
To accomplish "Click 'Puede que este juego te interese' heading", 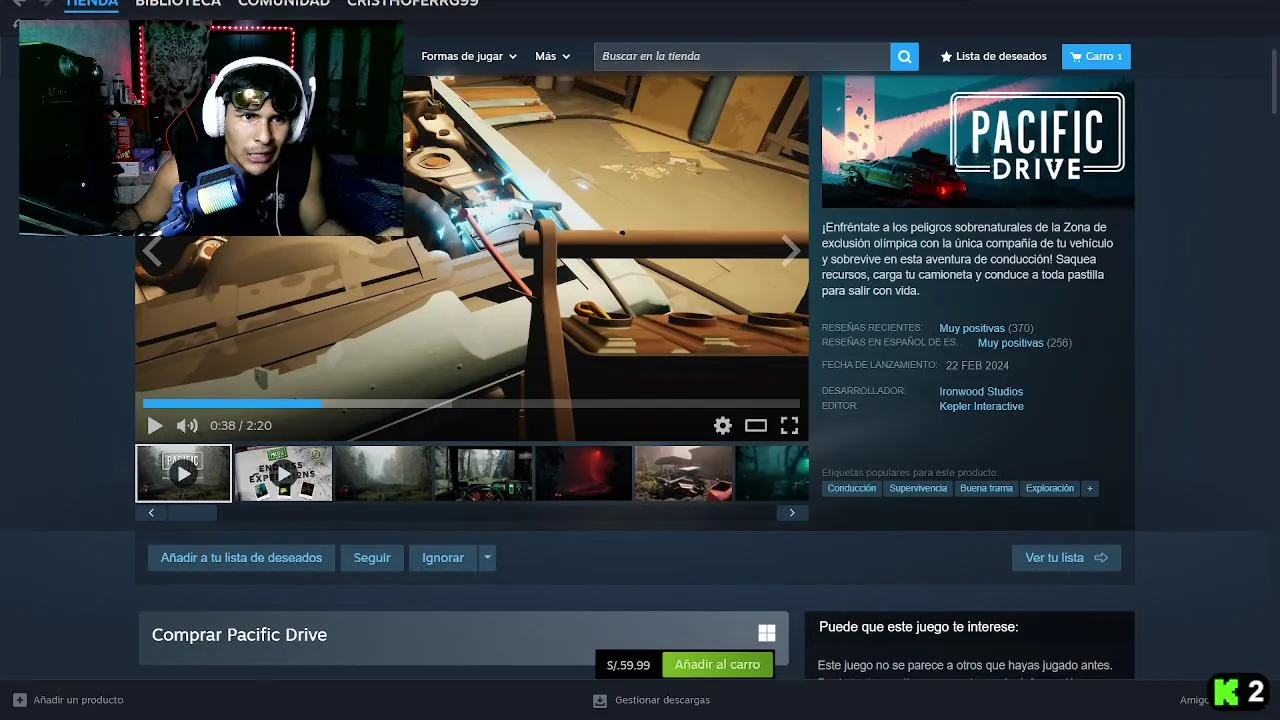I will click(918, 627).
